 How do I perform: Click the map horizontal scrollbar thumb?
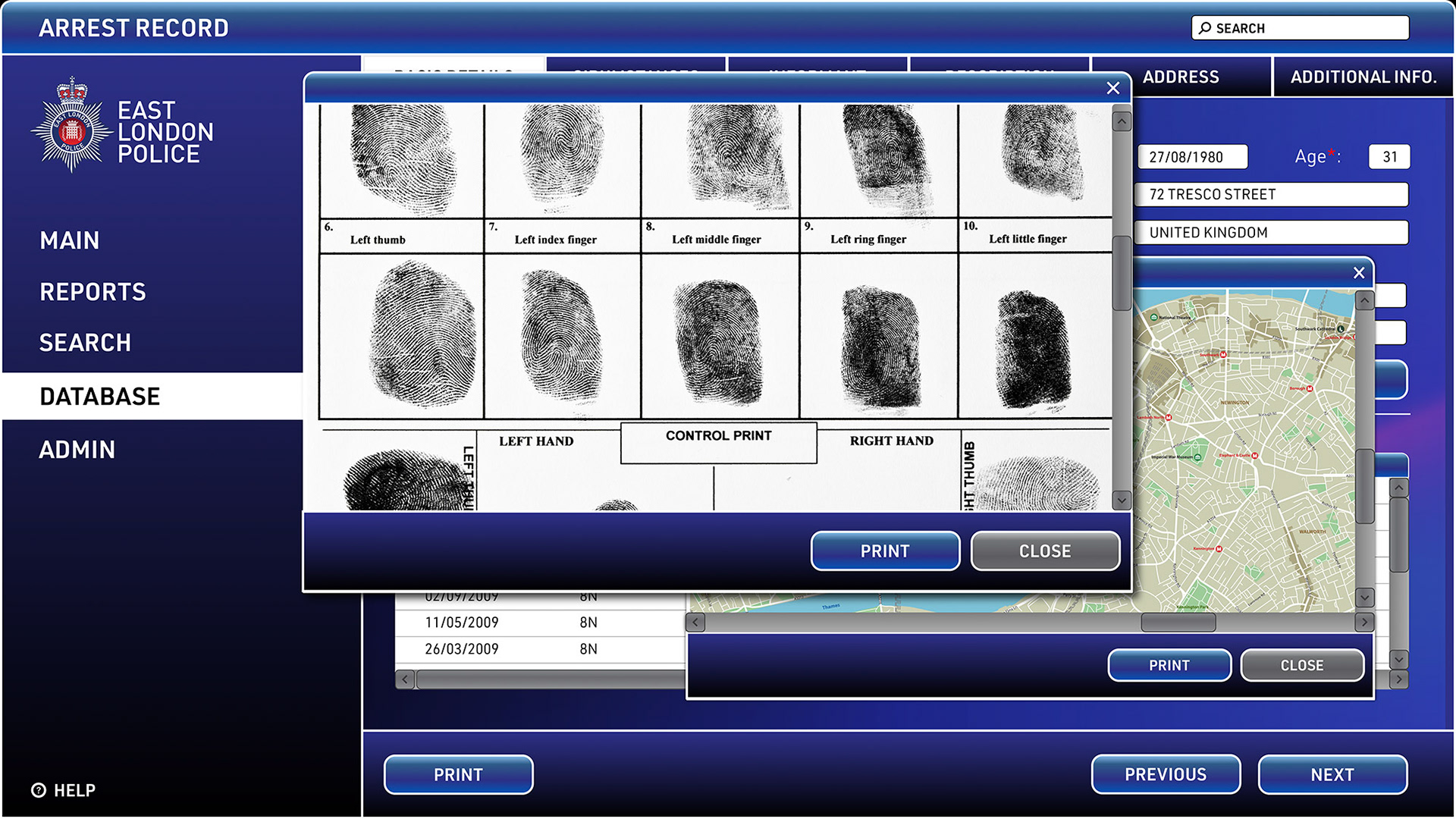pos(1178,623)
